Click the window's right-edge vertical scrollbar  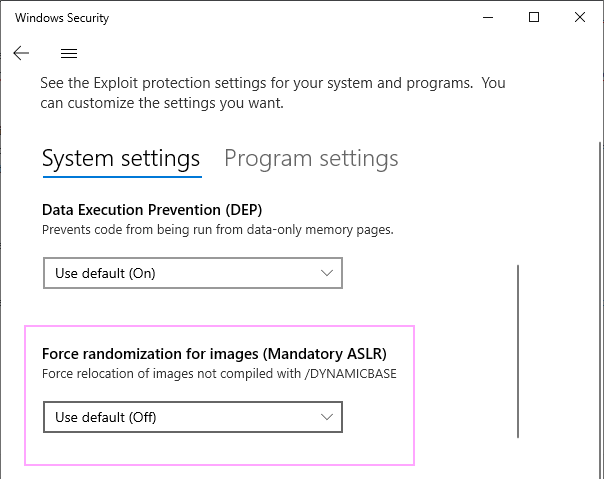(600, 308)
